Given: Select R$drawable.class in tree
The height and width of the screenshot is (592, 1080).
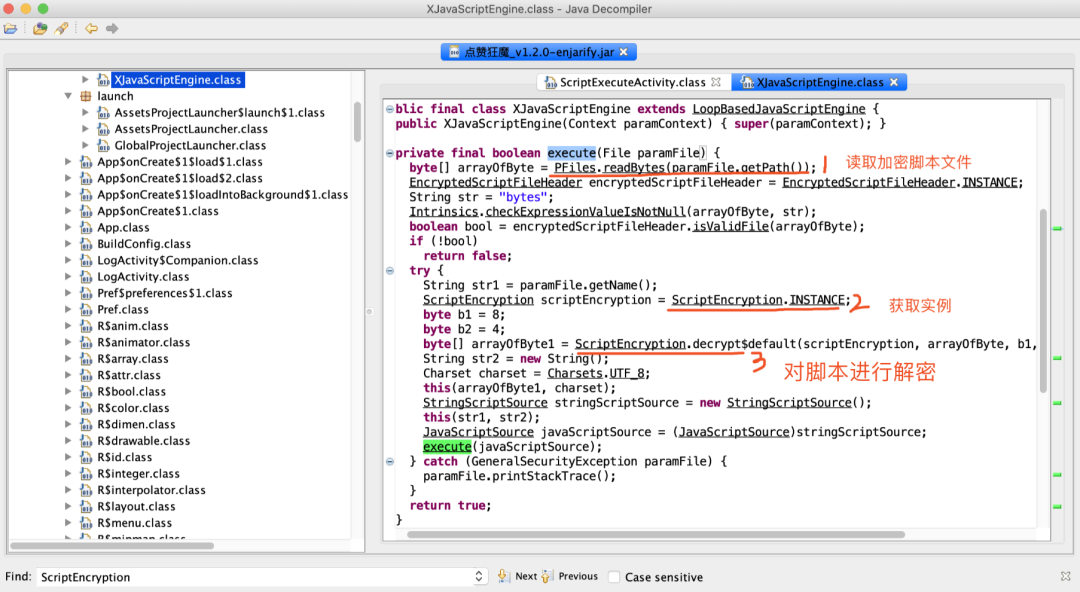Looking at the screenshot, I should coord(143,441).
